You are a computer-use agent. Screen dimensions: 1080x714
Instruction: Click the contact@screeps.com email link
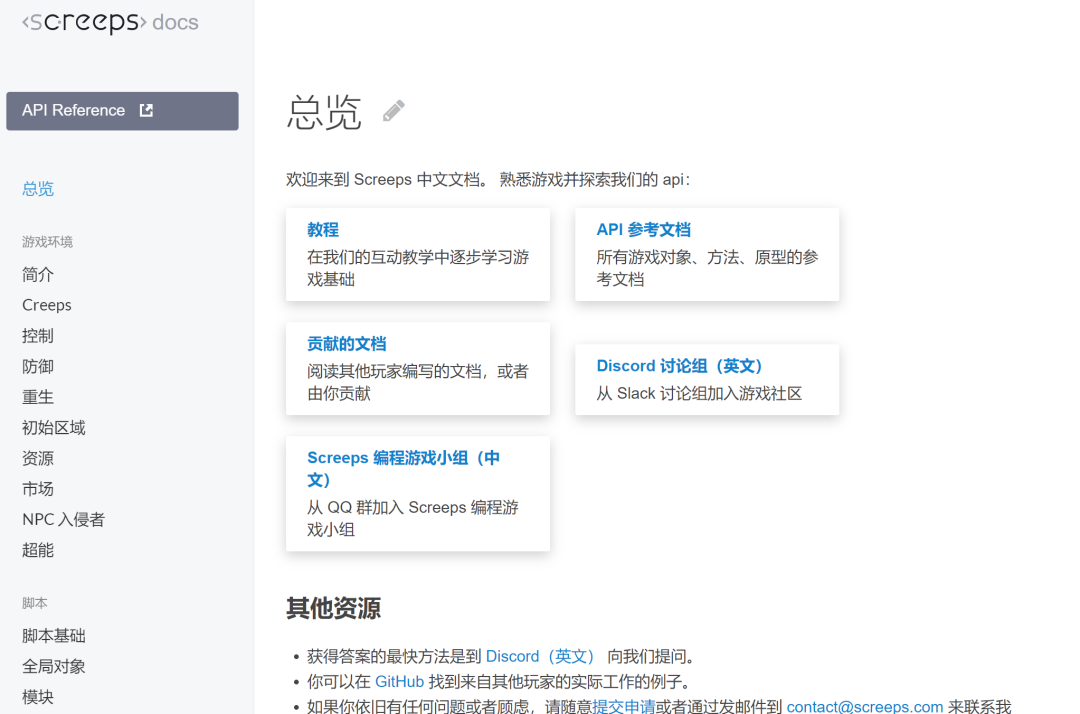tap(864, 705)
